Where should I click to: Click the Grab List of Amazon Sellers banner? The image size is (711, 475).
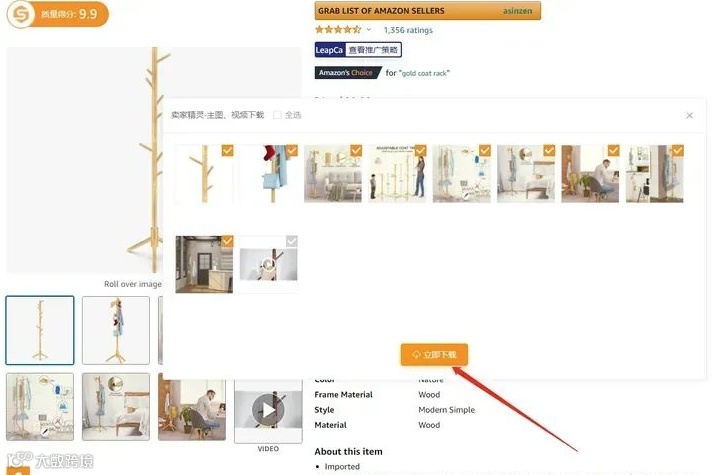[x=428, y=11]
